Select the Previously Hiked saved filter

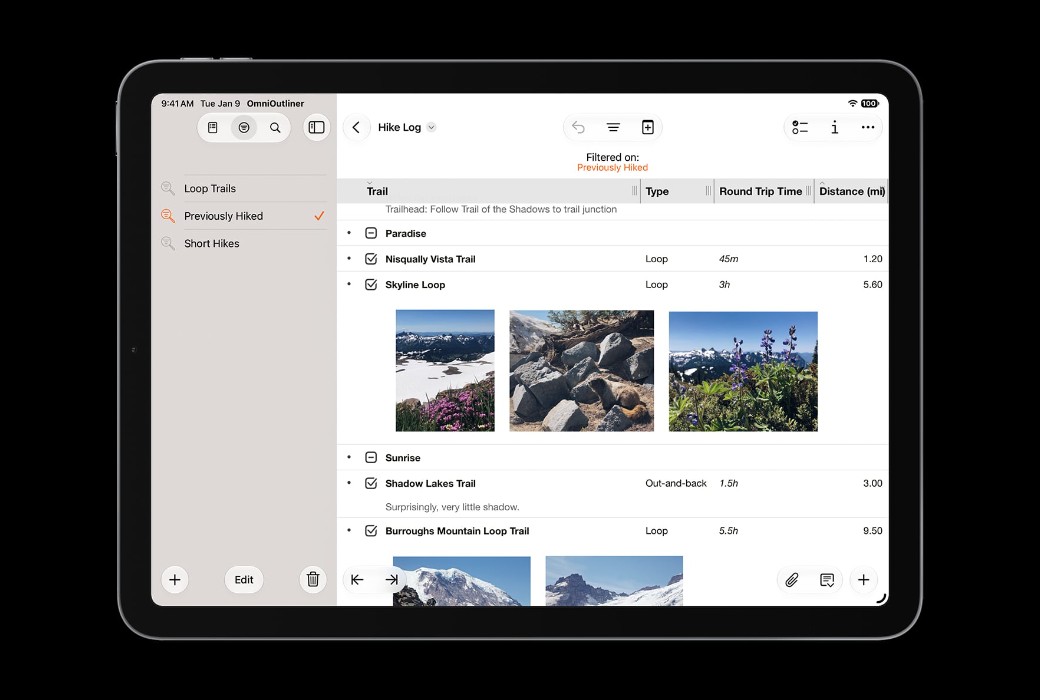pos(243,216)
